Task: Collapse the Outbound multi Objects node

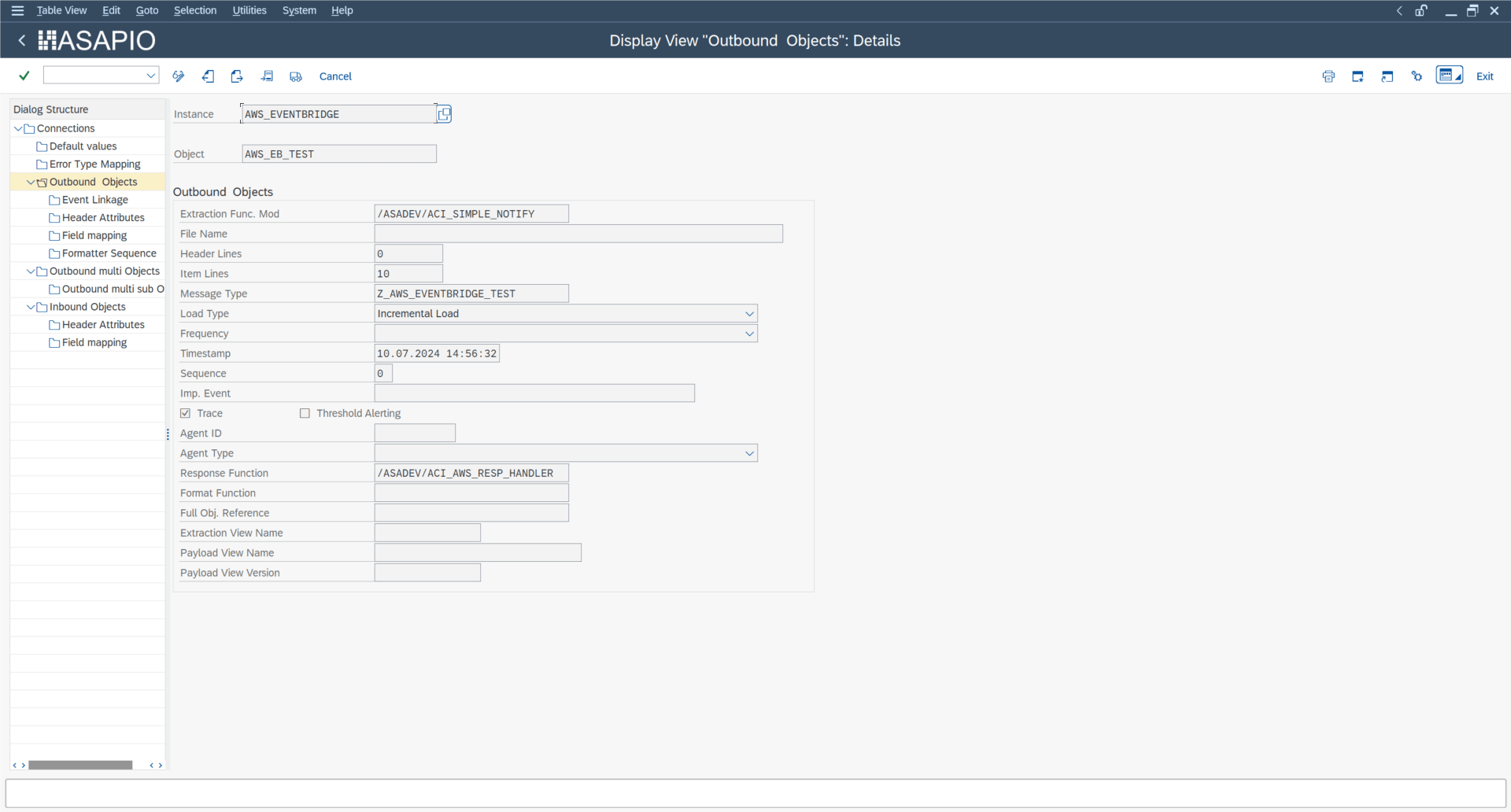Action: [x=31, y=271]
